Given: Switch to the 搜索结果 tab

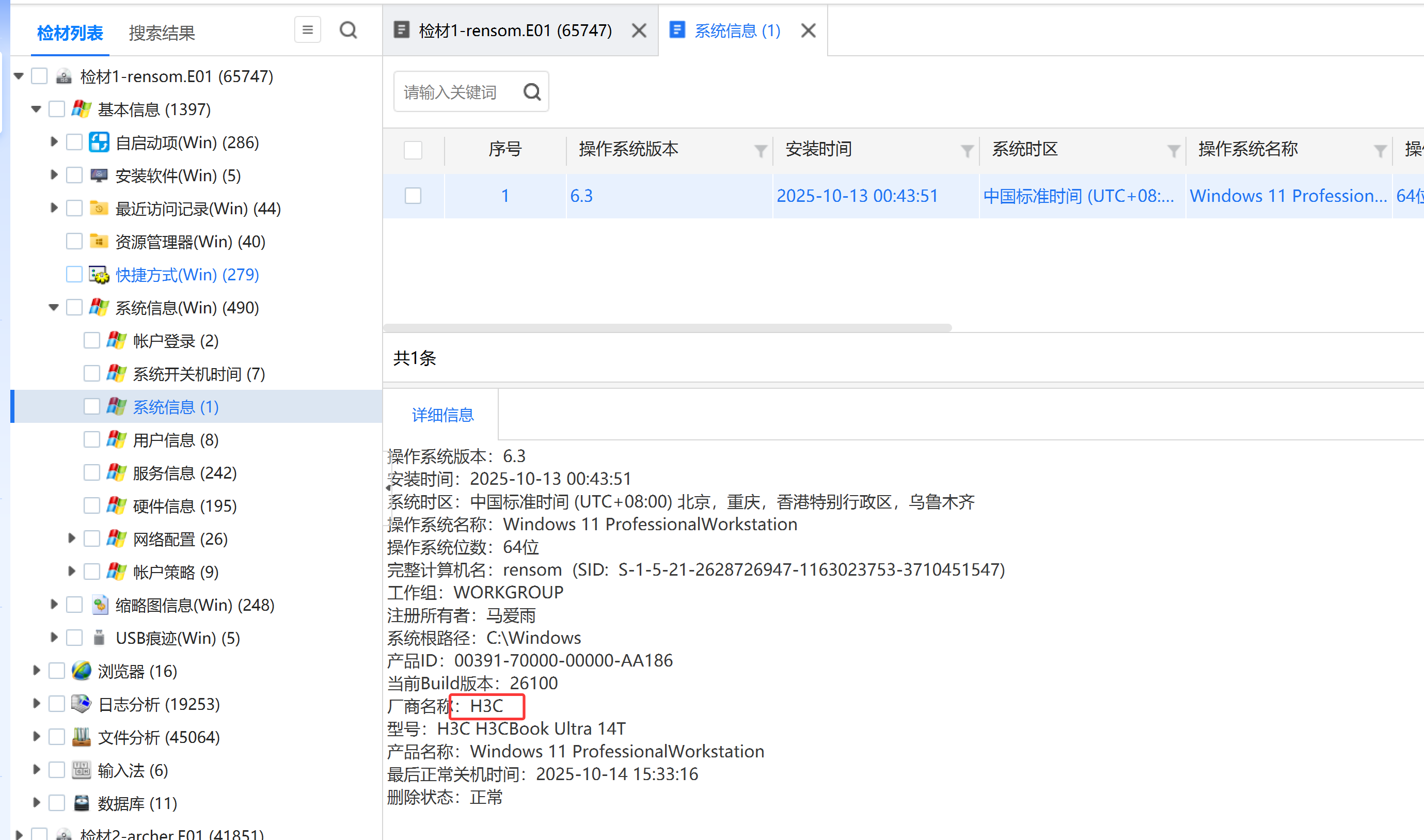Looking at the screenshot, I should pyautogui.click(x=162, y=33).
